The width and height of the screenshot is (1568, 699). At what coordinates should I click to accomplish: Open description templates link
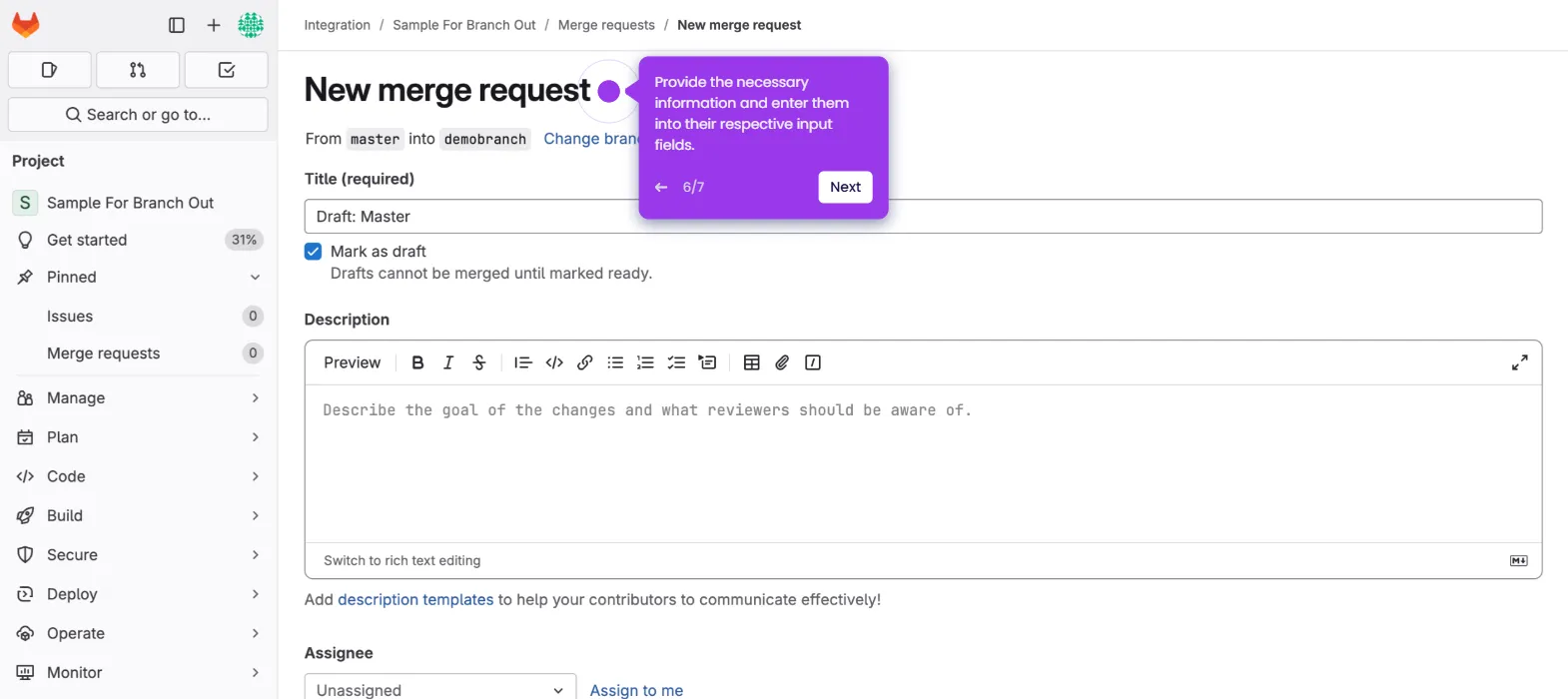coord(415,599)
